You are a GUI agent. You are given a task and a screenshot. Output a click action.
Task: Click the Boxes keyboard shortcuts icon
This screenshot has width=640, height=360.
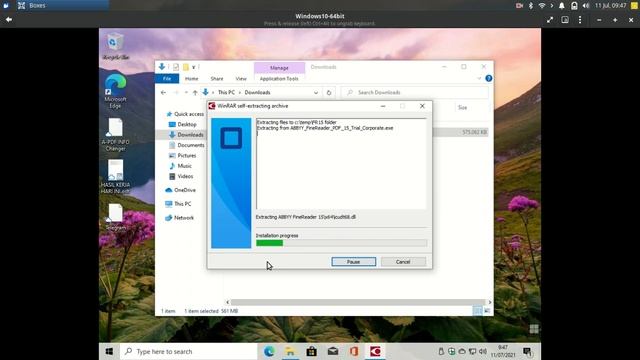(x=565, y=20)
